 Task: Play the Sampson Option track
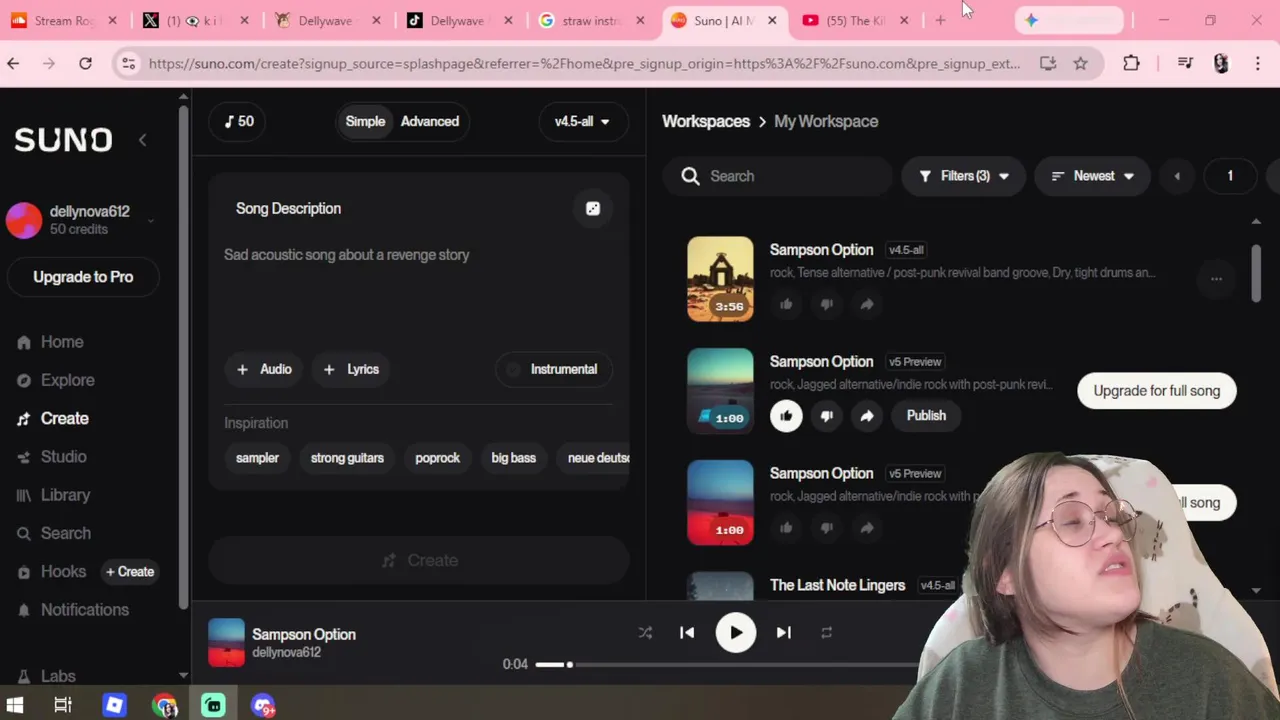pyautogui.click(x=736, y=633)
